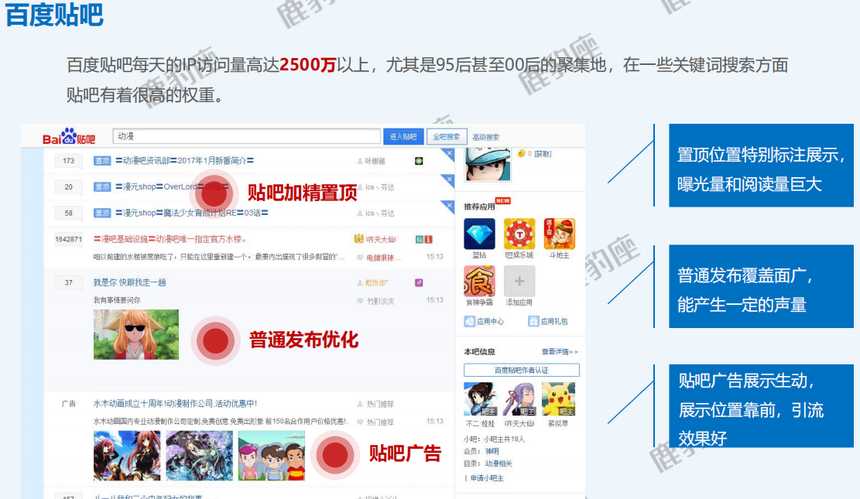Click the moderator avatar 咋天大仙
The height and width of the screenshot is (499, 860).
(x=519, y=399)
